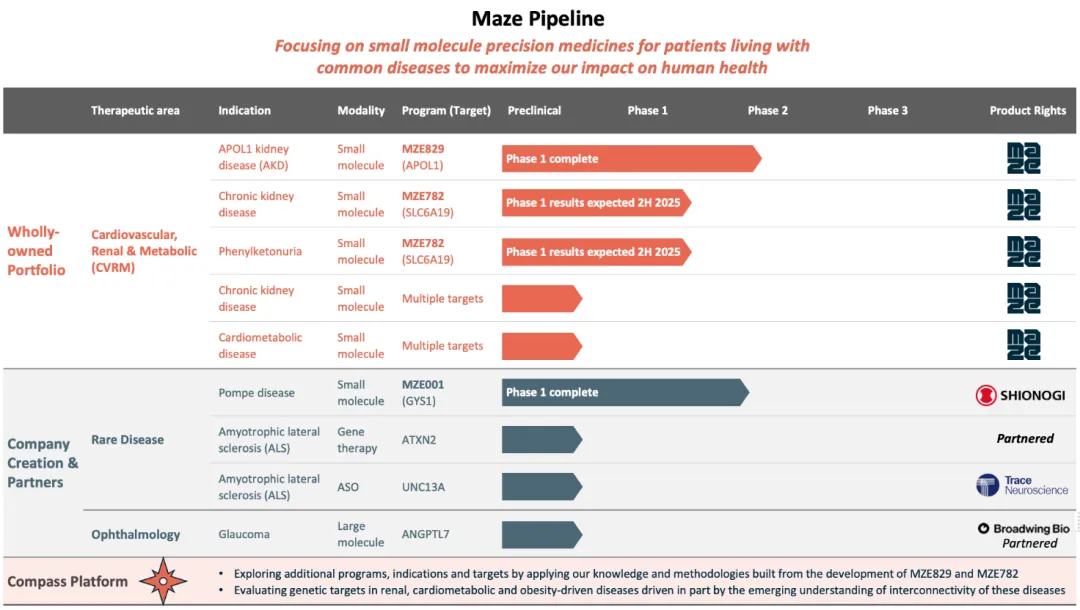Click the Wholly-owned Portfolio section label
1080x610 pixels.
click(x=37, y=251)
